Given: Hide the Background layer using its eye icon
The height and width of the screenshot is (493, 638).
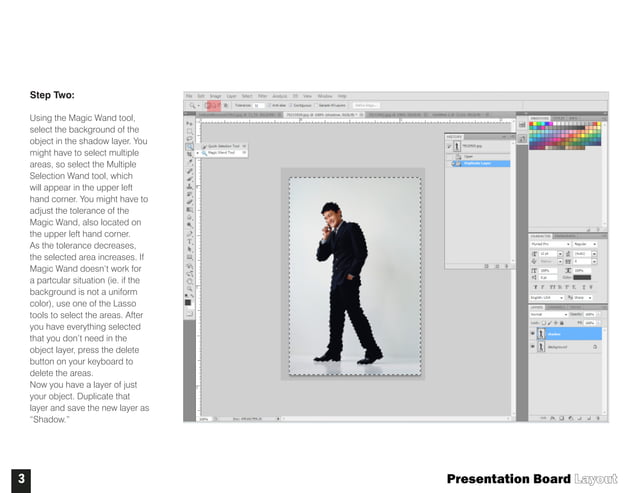Looking at the screenshot, I should point(533,346).
